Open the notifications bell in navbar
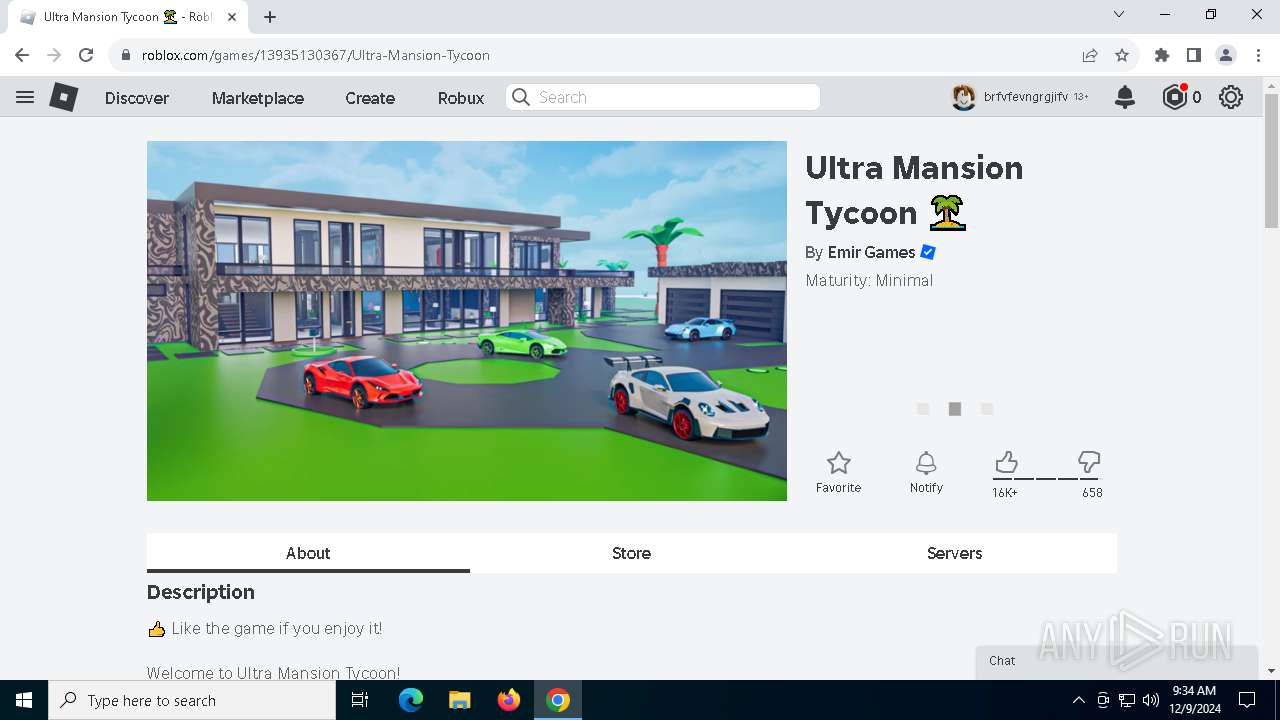The image size is (1280, 720). point(1125,97)
